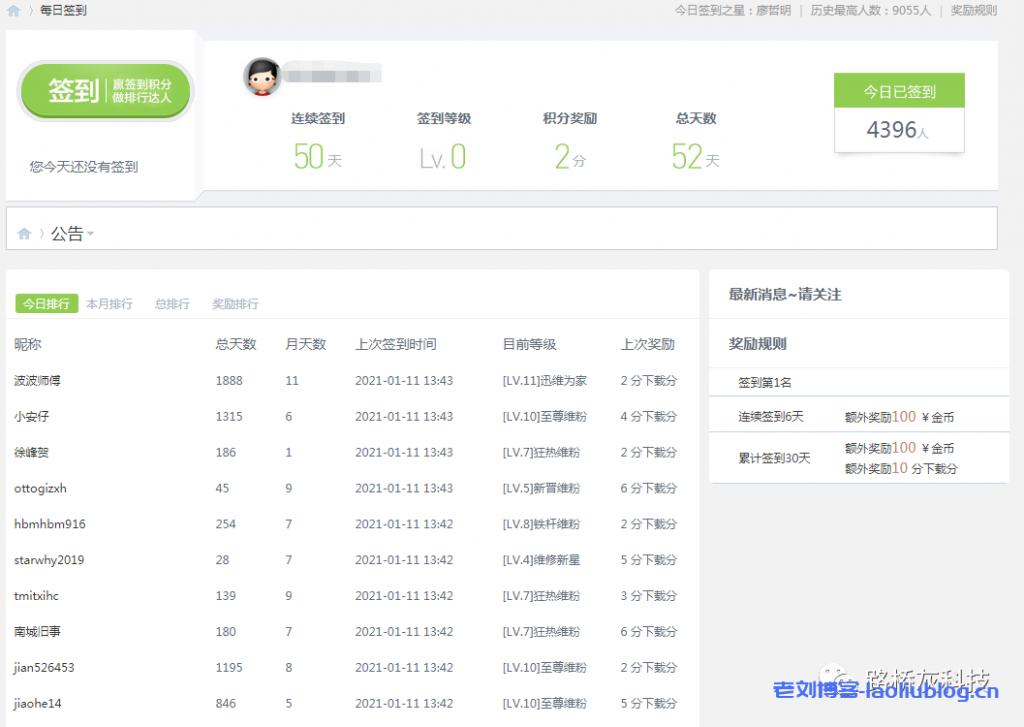Screen dimensions: 1024x727
Task: Open the 总排行 tab
Action: (172, 304)
